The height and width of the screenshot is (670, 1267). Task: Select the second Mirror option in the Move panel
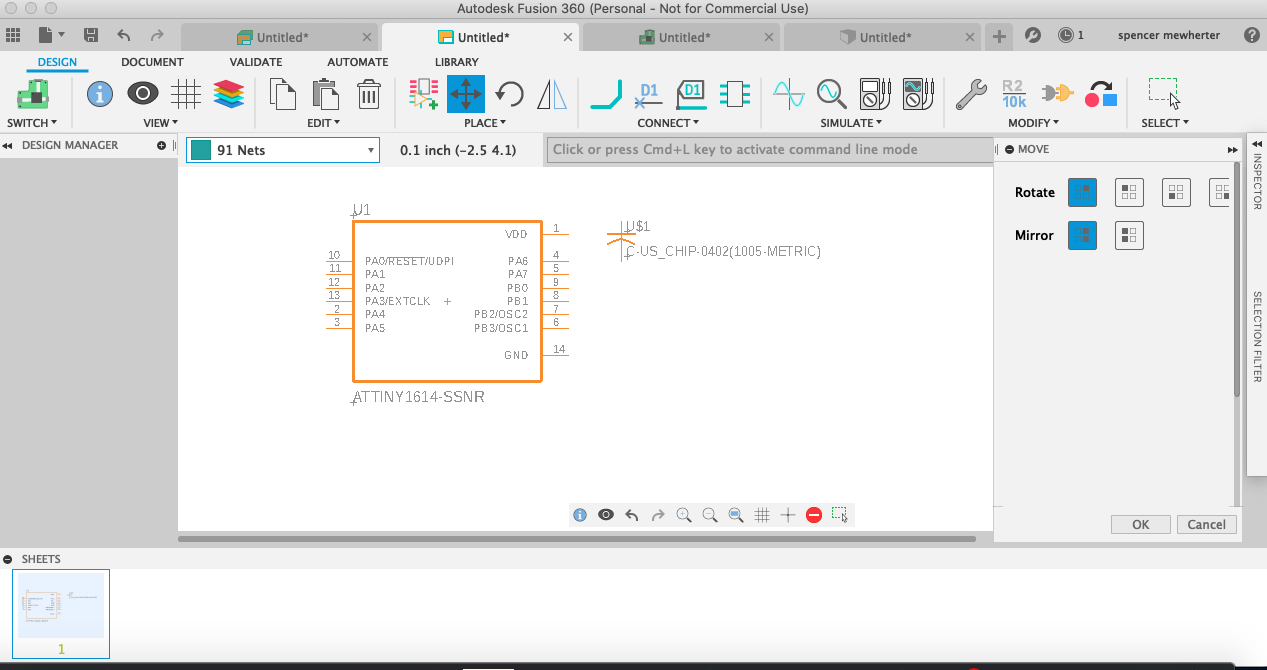tap(1129, 235)
